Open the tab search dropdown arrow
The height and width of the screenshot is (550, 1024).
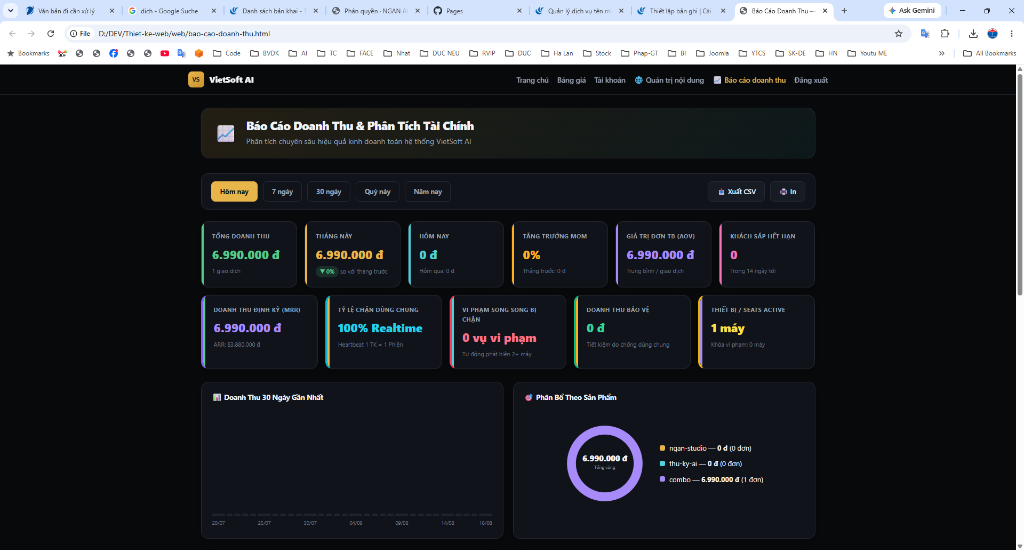10,10
